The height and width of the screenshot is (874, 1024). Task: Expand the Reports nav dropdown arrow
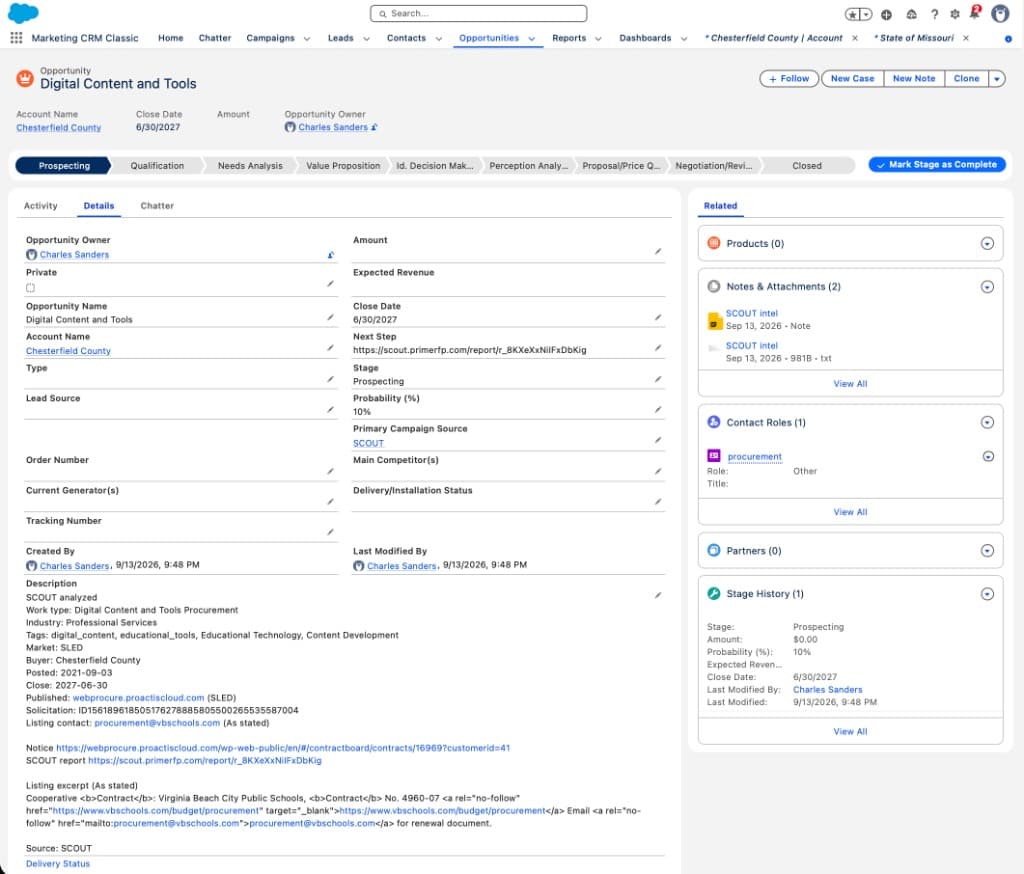tap(598, 39)
